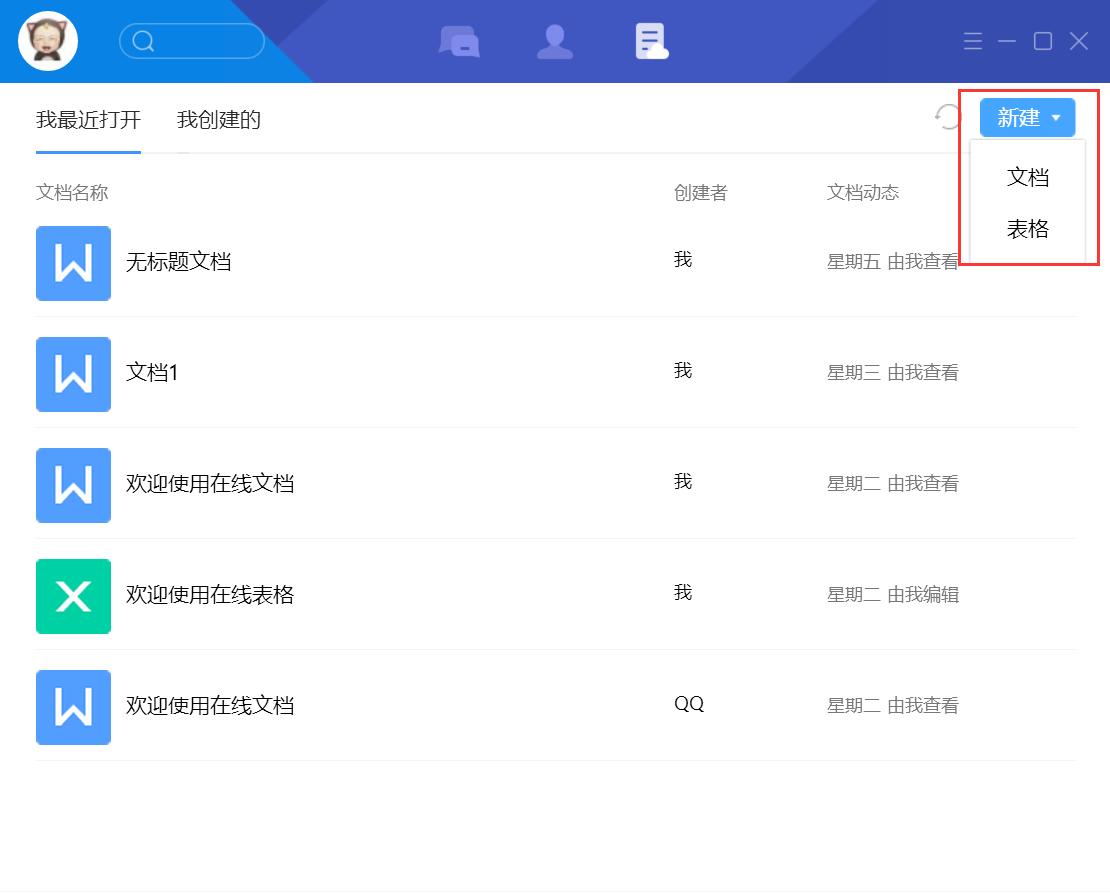Open the hamburger main menu icon

[x=972, y=41]
